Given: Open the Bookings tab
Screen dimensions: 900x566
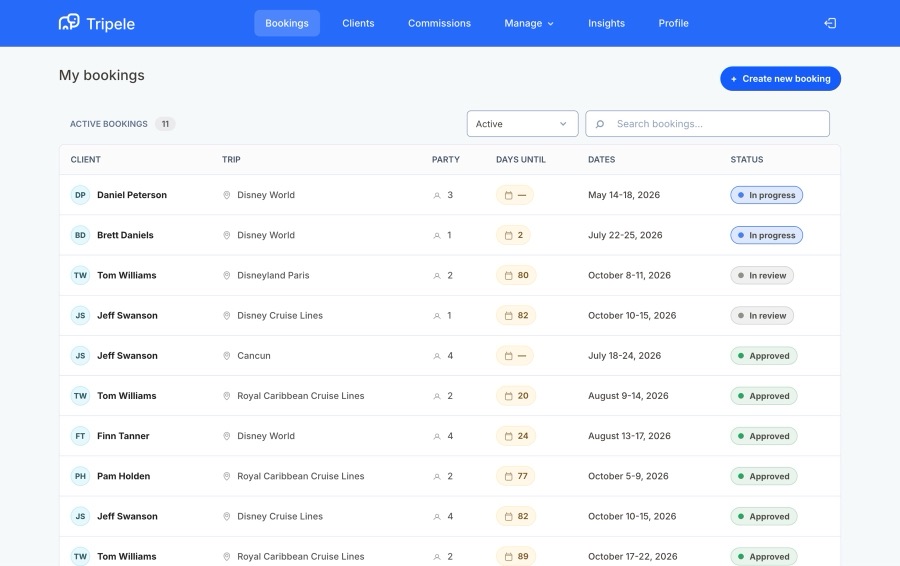Looking at the screenshot, I should point(287,23).
